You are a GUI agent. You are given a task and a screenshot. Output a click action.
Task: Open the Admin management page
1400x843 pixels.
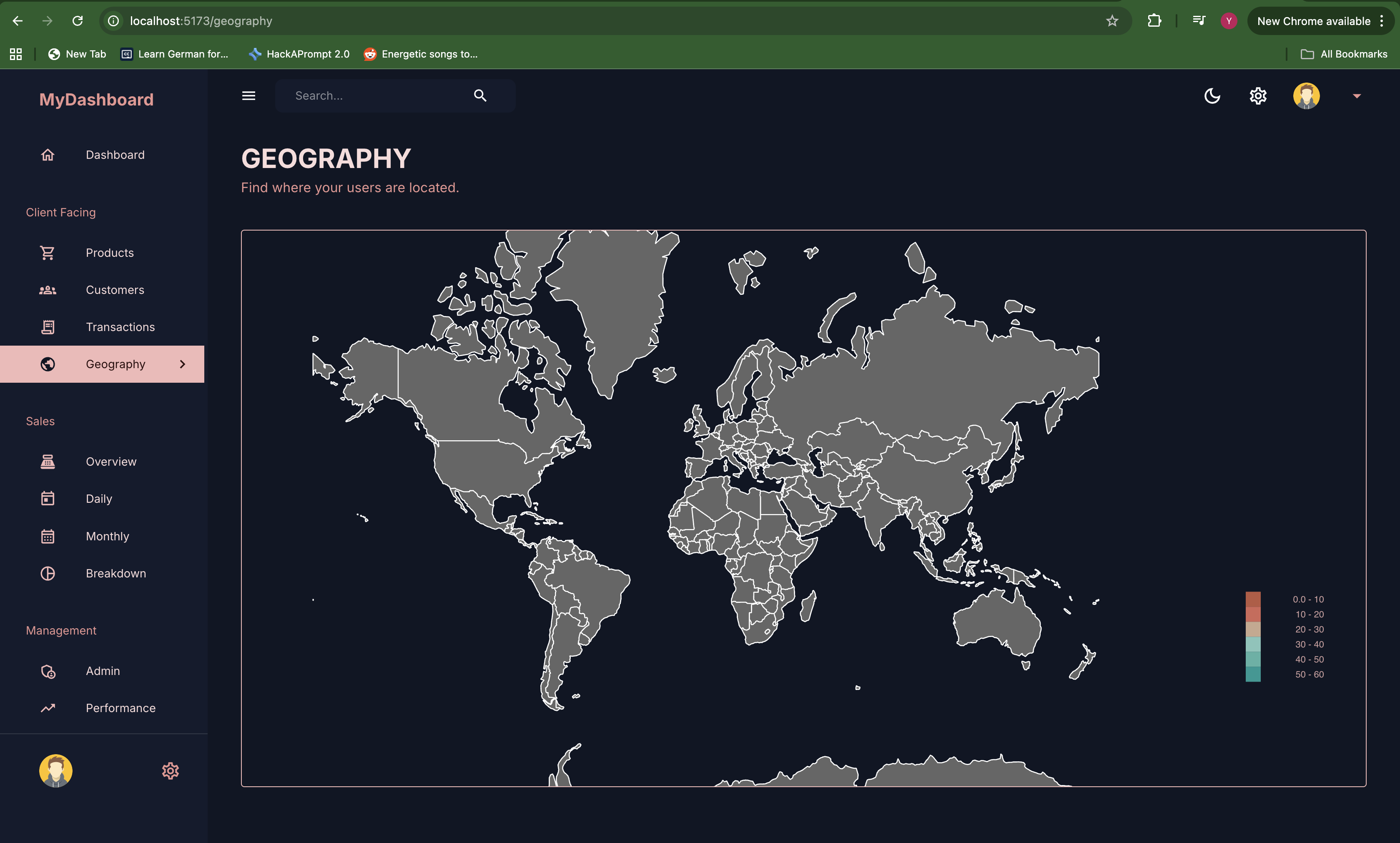(103, 671)
